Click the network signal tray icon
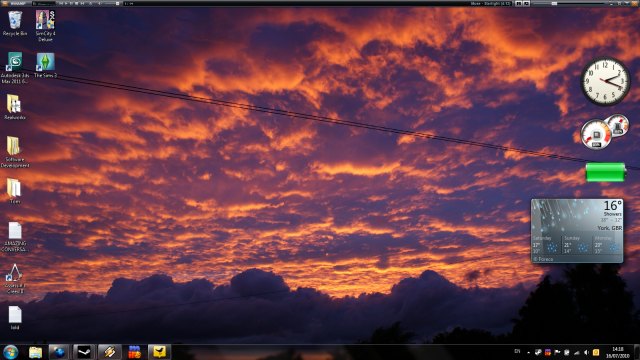The height and width of the screenshot is (360, 640). point(577,352)
